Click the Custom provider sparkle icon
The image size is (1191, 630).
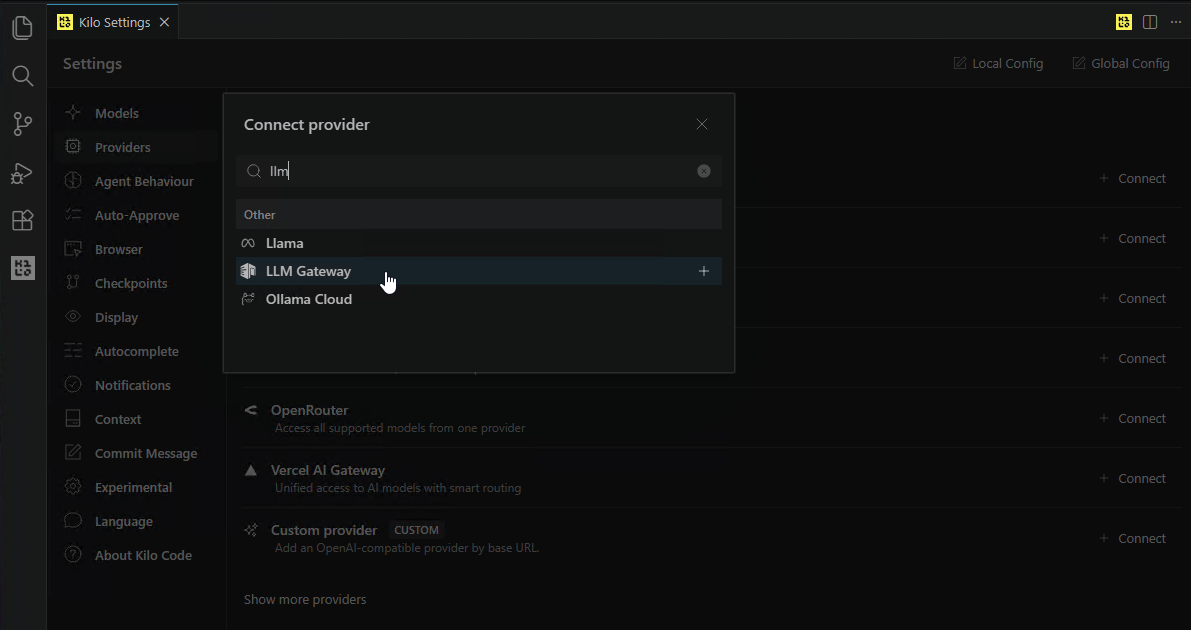(251, 530)
